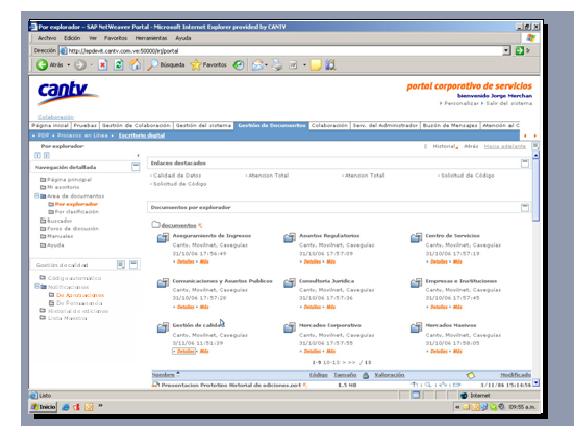Image resolution: width=576 pixels, height=432 pixels.
Task: Click the Print icon in toolbar
Action: tap(277, 65)
